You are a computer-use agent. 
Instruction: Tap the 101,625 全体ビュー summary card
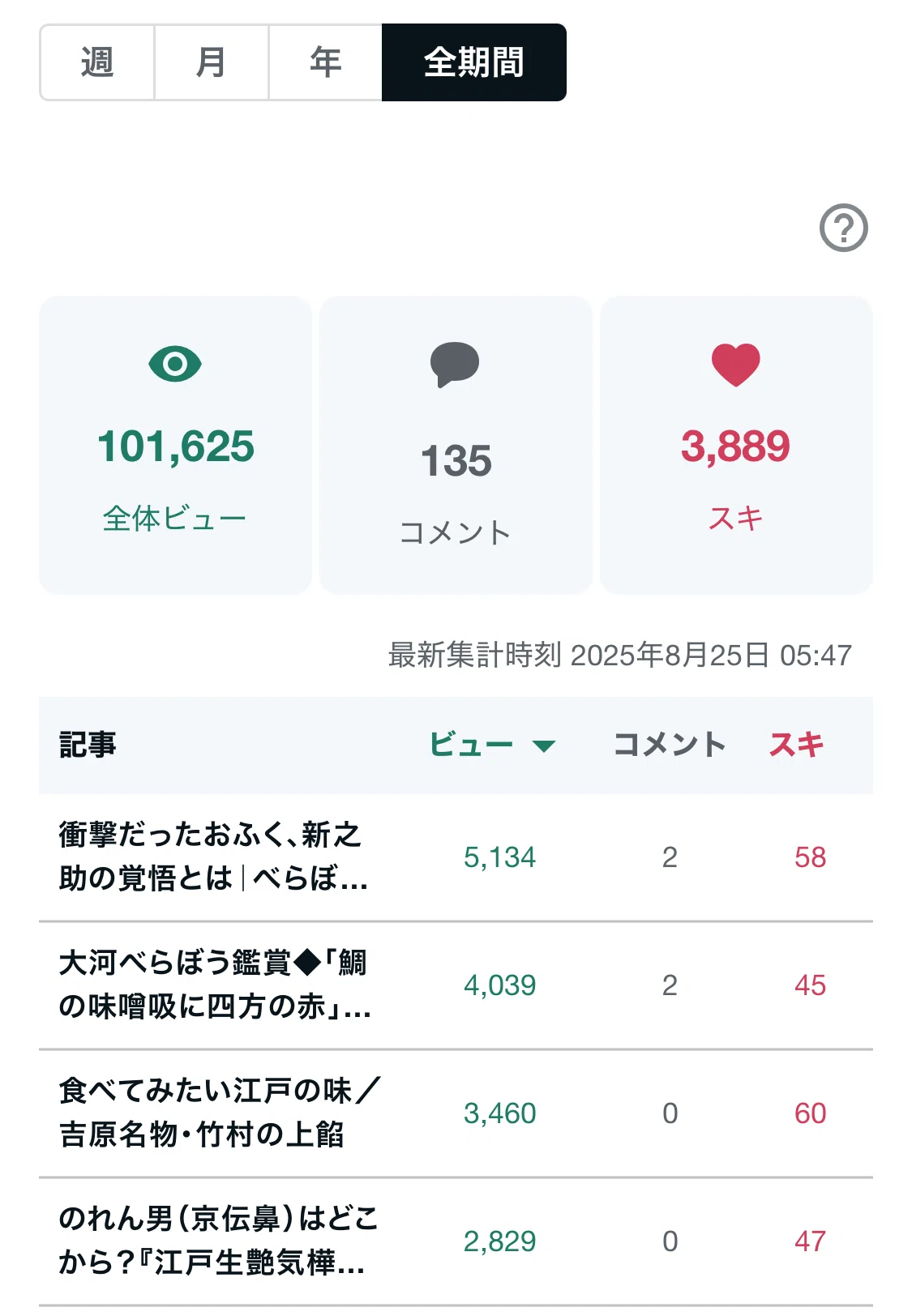click(x=175, y=445)
